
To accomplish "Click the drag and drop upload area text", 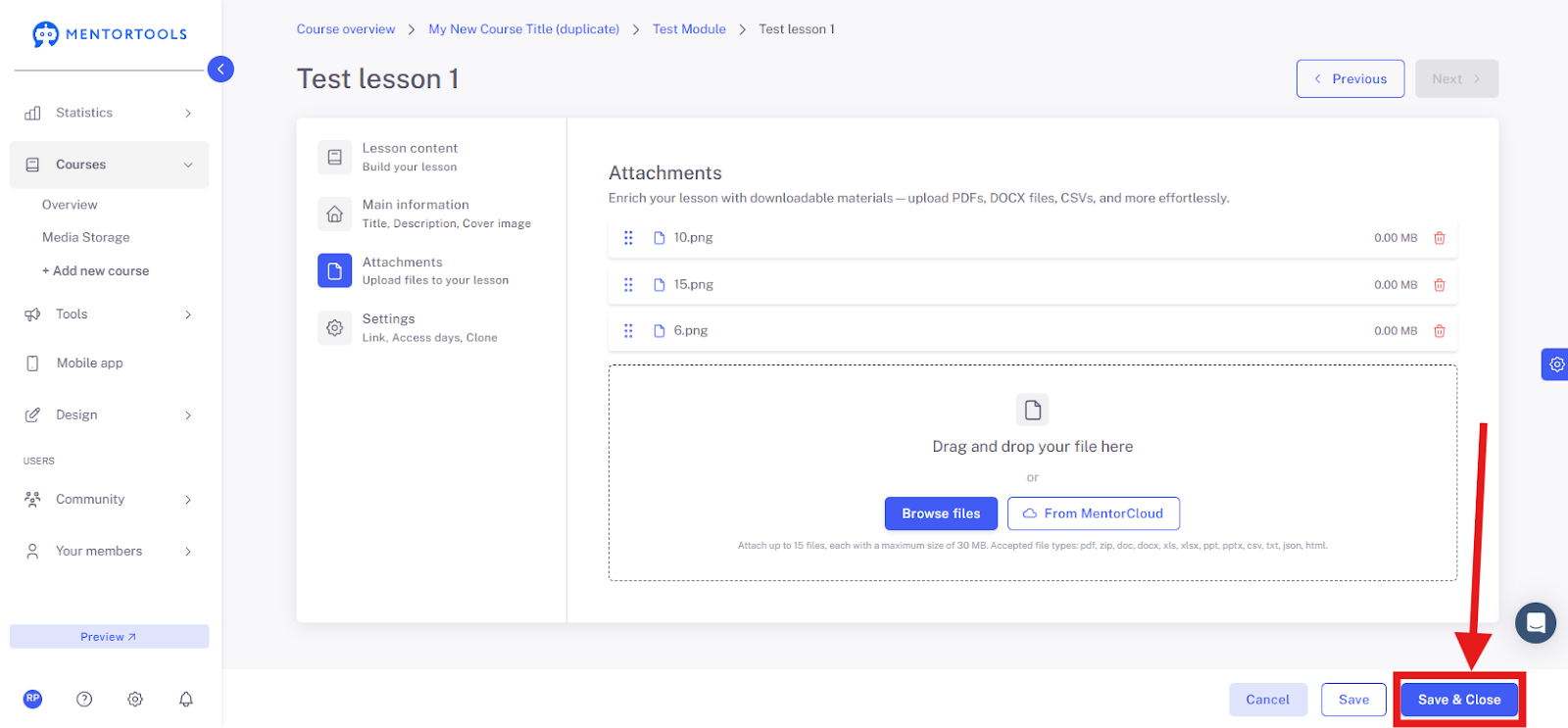I will tap(1033, 447).
